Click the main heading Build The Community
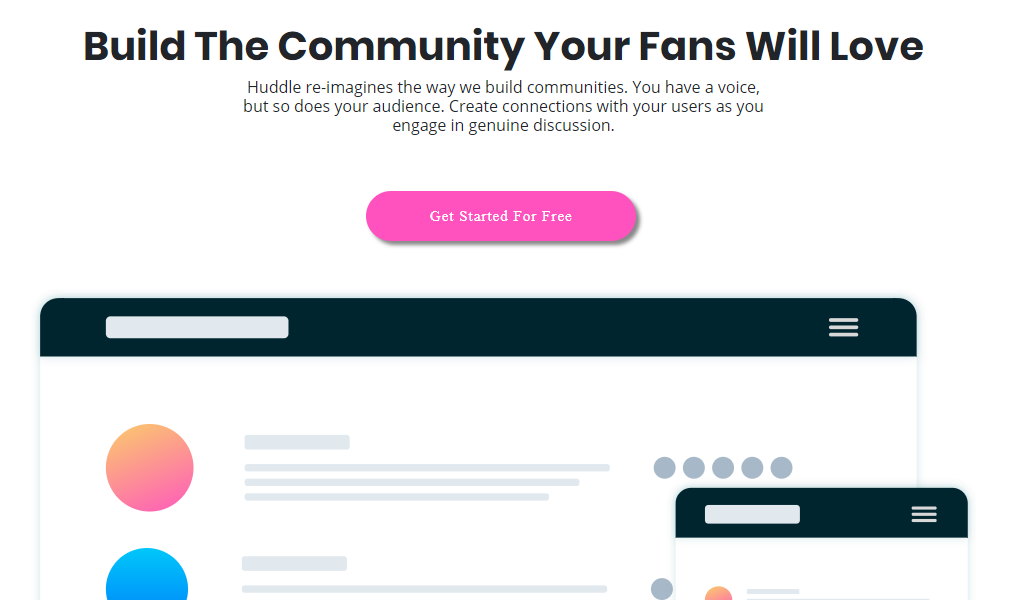The image size is (1024, 600). pyautogui.click(x=504, y=46)
